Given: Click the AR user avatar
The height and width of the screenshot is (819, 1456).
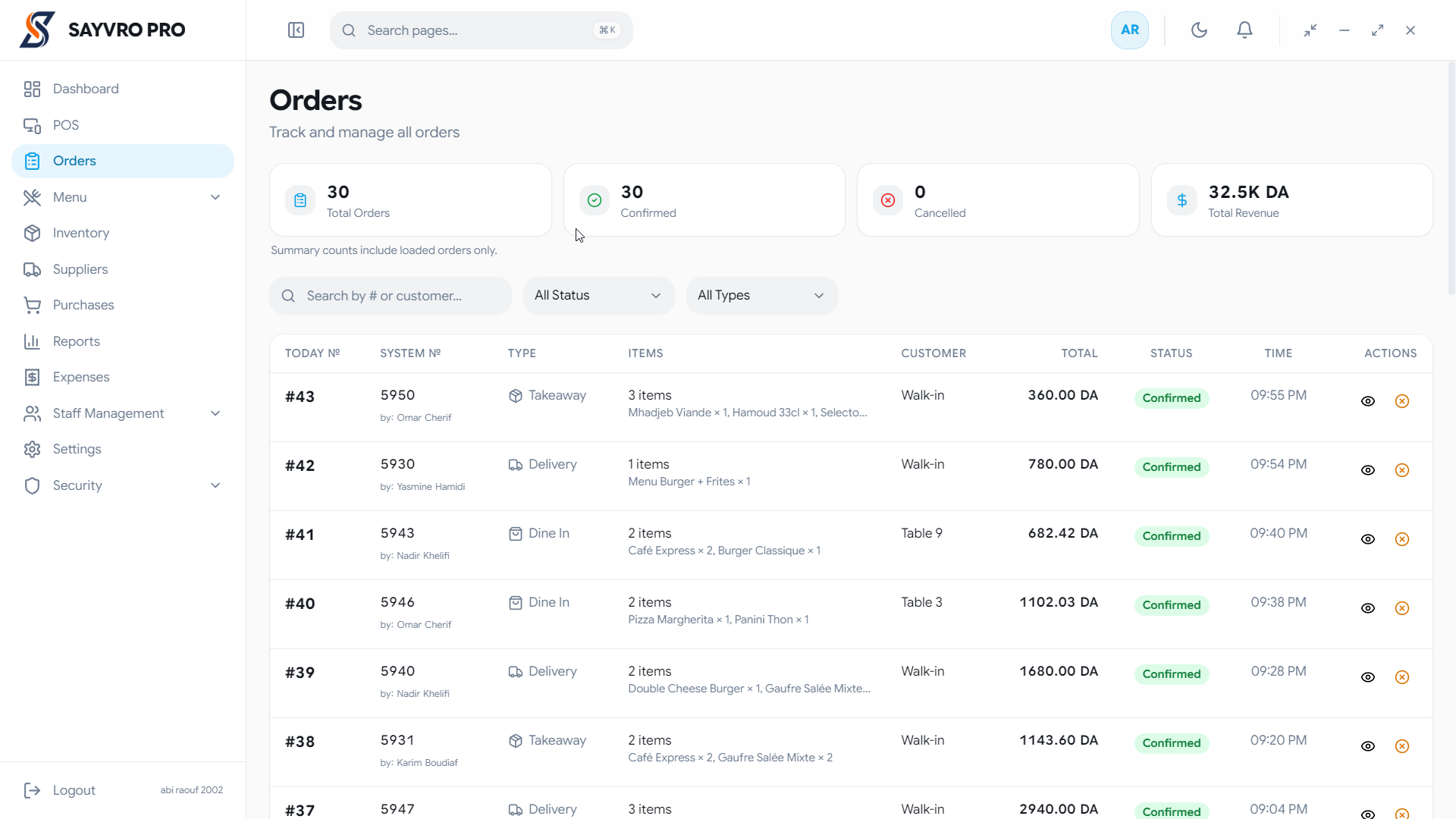Looking at the screenshot, I should pyautogui.click(x=1130, y=30).
